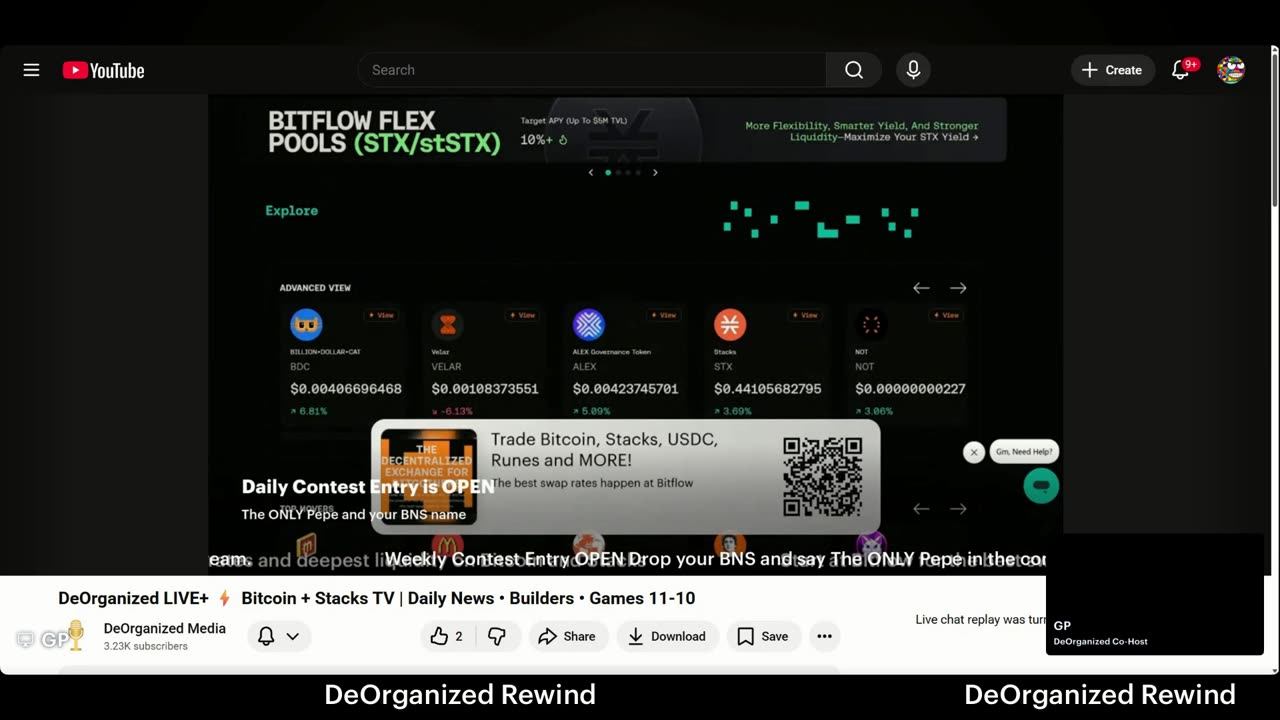The height and width of the screenshot is (720, 1280).
Task: Click View on the STX card
Action: (x=805, y=315)
